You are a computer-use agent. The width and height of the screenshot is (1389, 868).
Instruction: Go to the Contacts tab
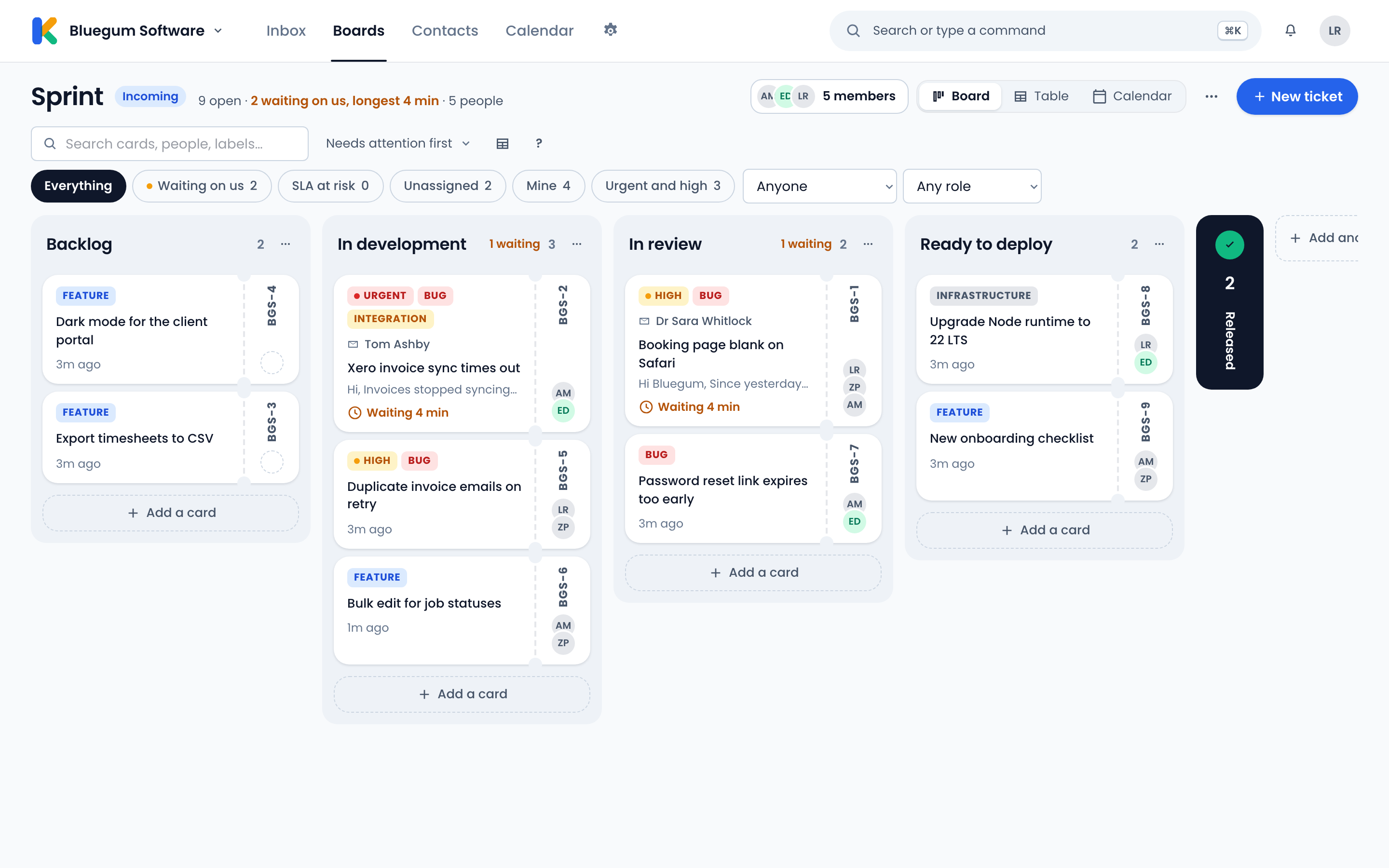tap(445, 30)
